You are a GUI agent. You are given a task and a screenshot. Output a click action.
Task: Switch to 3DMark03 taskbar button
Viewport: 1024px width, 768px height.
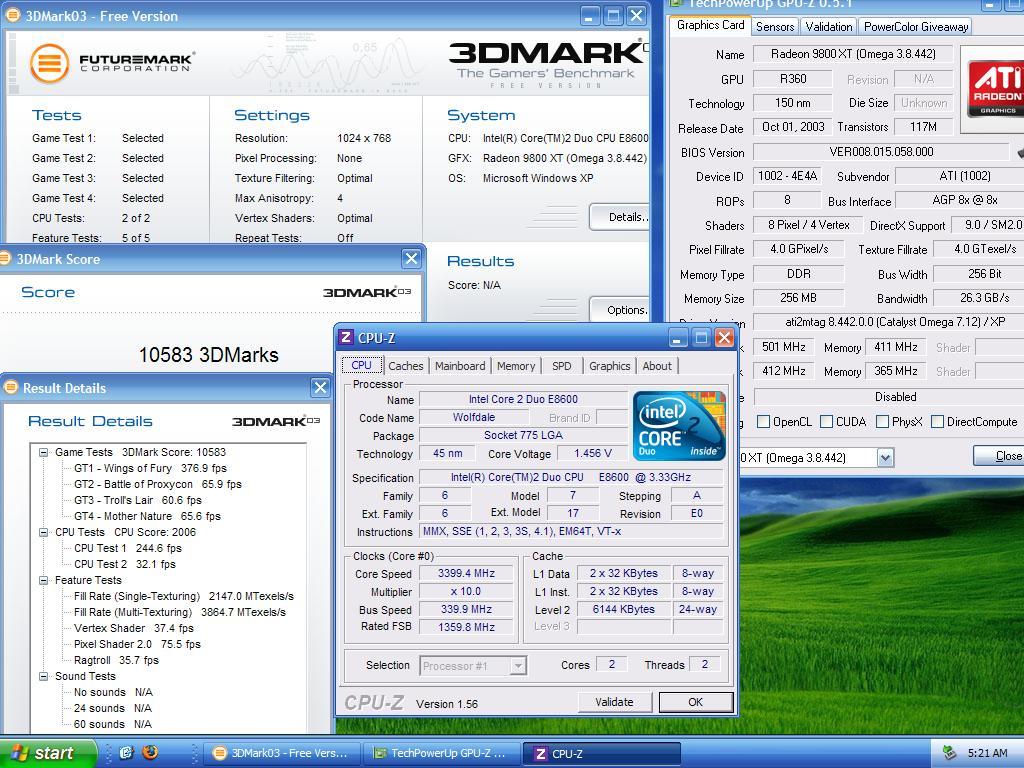pyautogui.click(x=280, y=753)
